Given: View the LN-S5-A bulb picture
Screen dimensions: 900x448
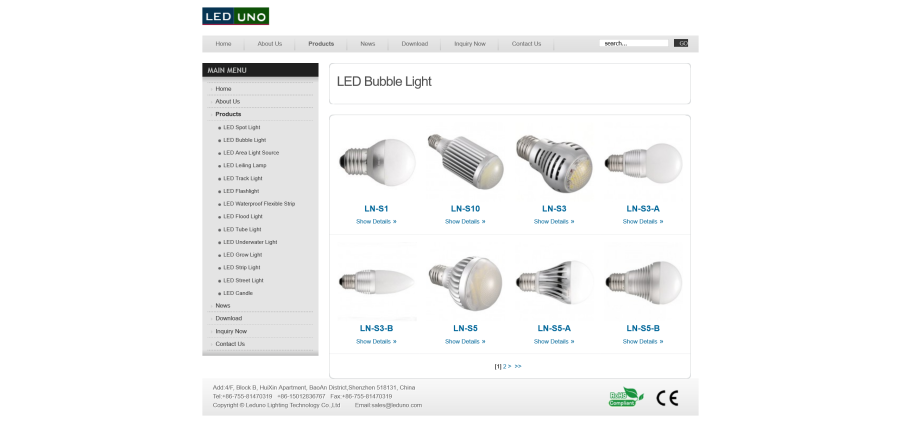Looking at the screenshot, I should coord(554,282).
